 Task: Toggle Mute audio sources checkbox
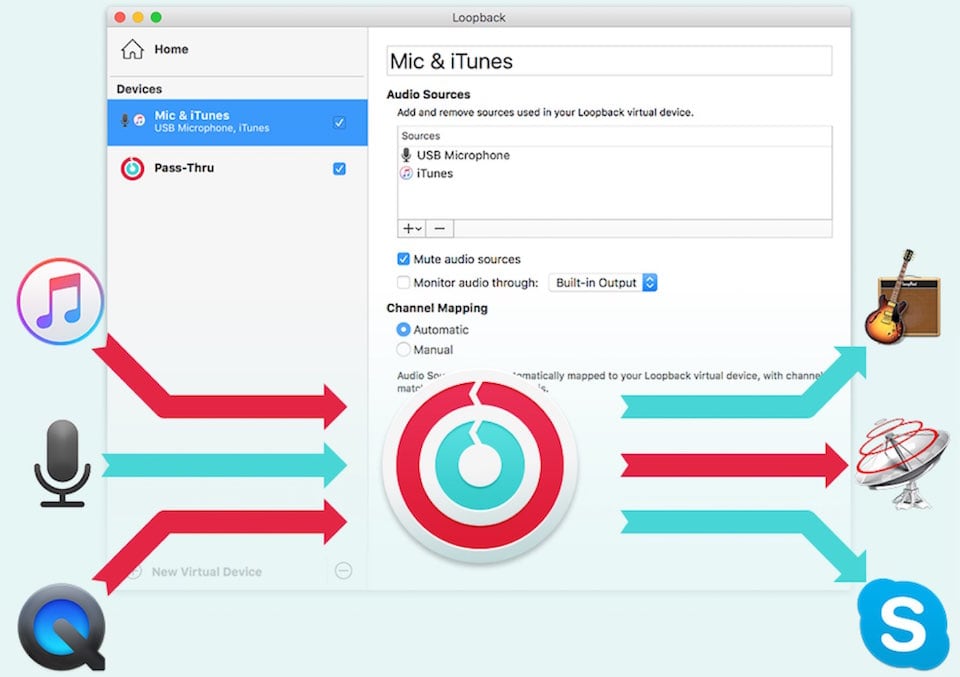coord(403,259)
